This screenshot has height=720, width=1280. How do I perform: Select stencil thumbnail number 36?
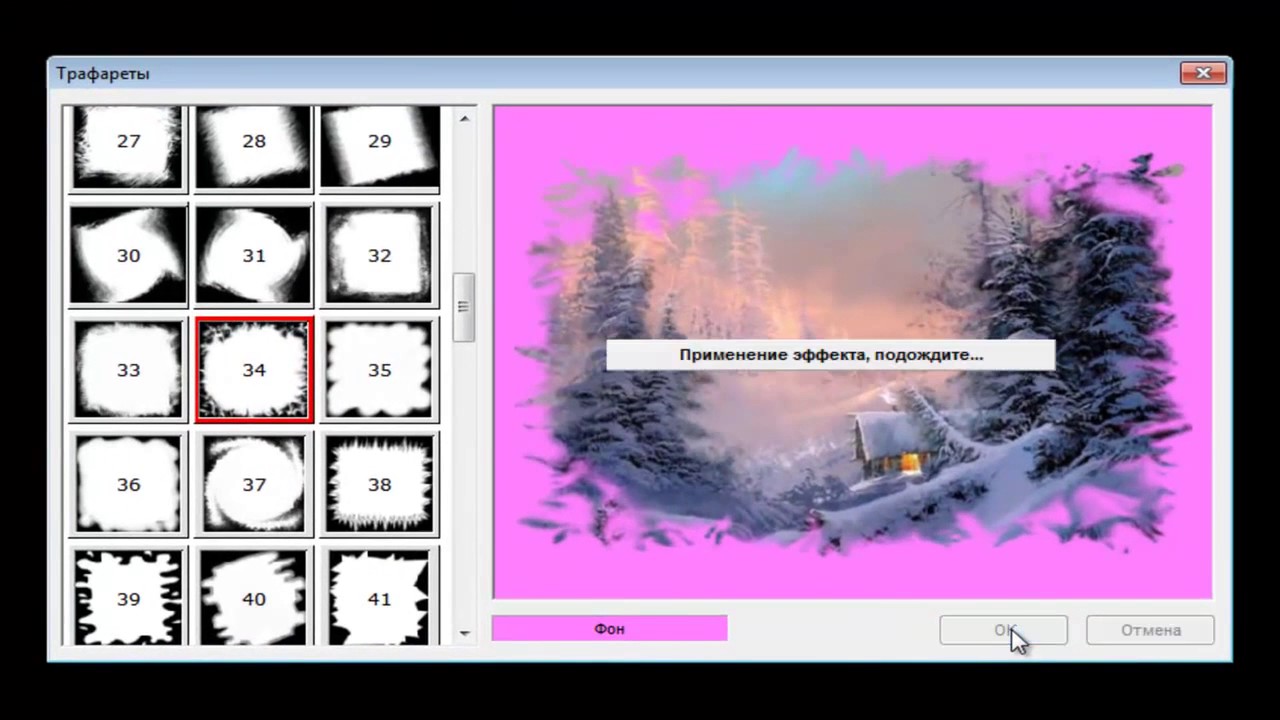(x=128, y=484)
